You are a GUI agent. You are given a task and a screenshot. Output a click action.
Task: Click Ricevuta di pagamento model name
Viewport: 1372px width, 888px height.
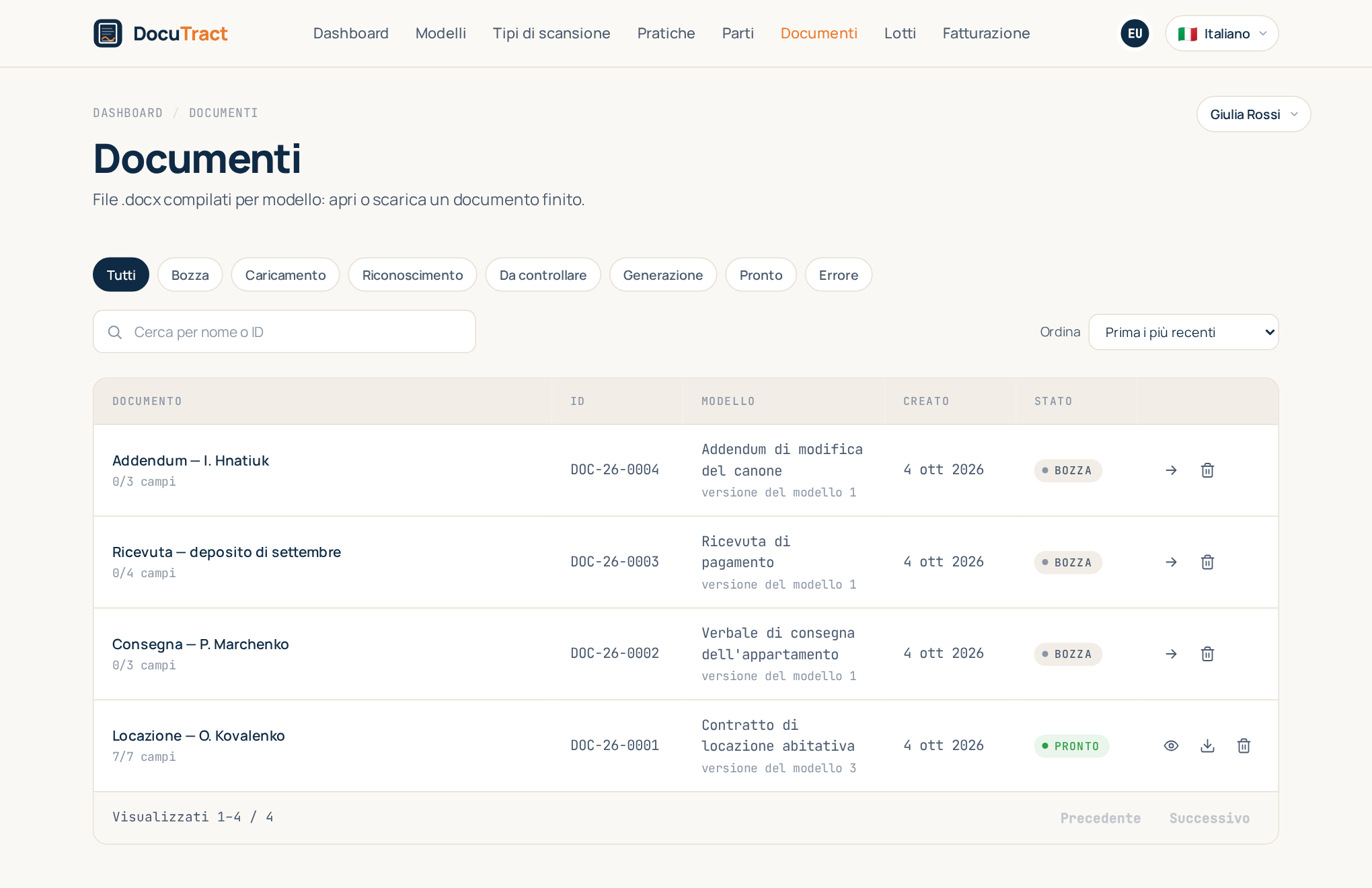[746, 552]
